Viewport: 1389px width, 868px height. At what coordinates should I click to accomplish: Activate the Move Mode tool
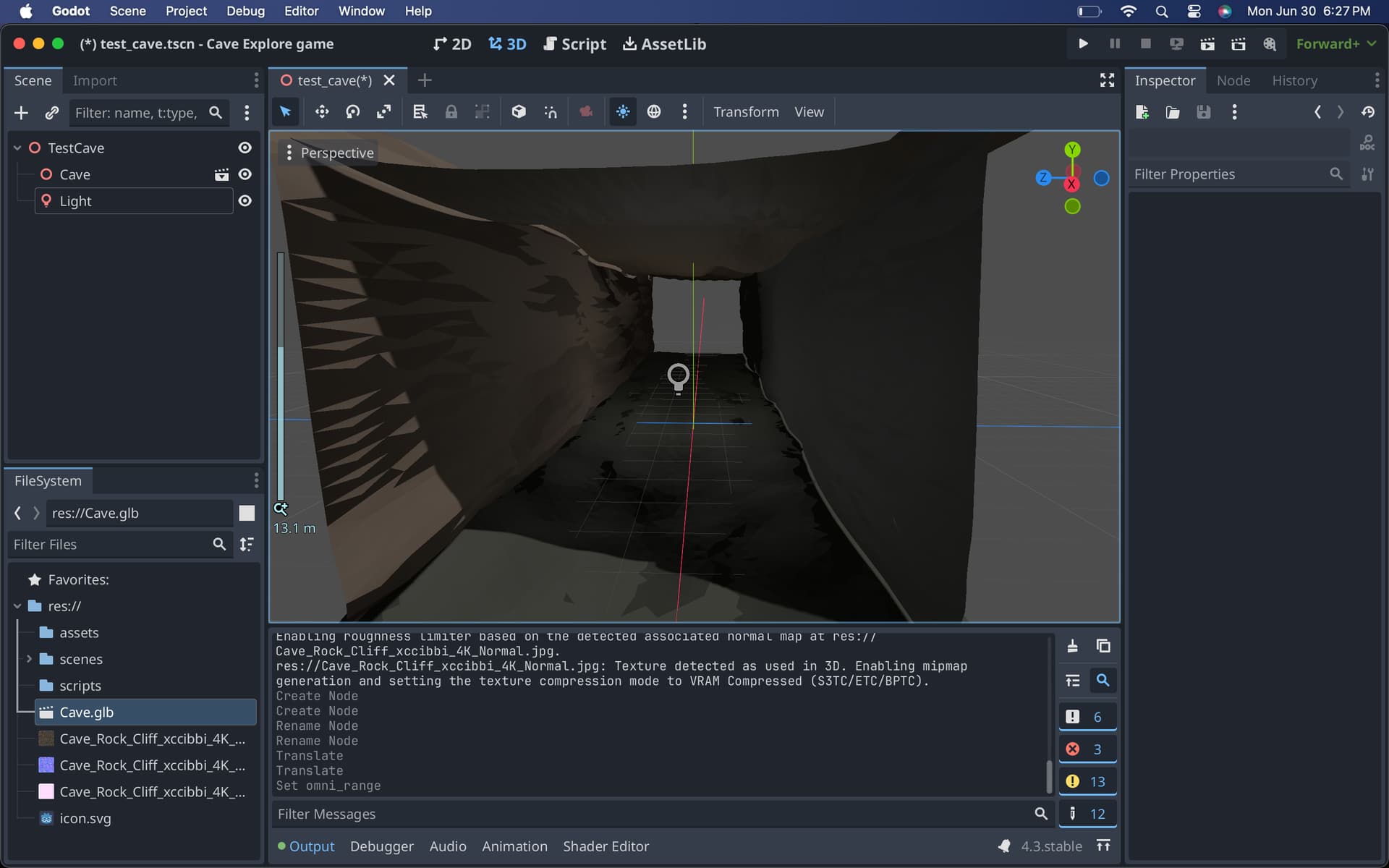(322, 111)
